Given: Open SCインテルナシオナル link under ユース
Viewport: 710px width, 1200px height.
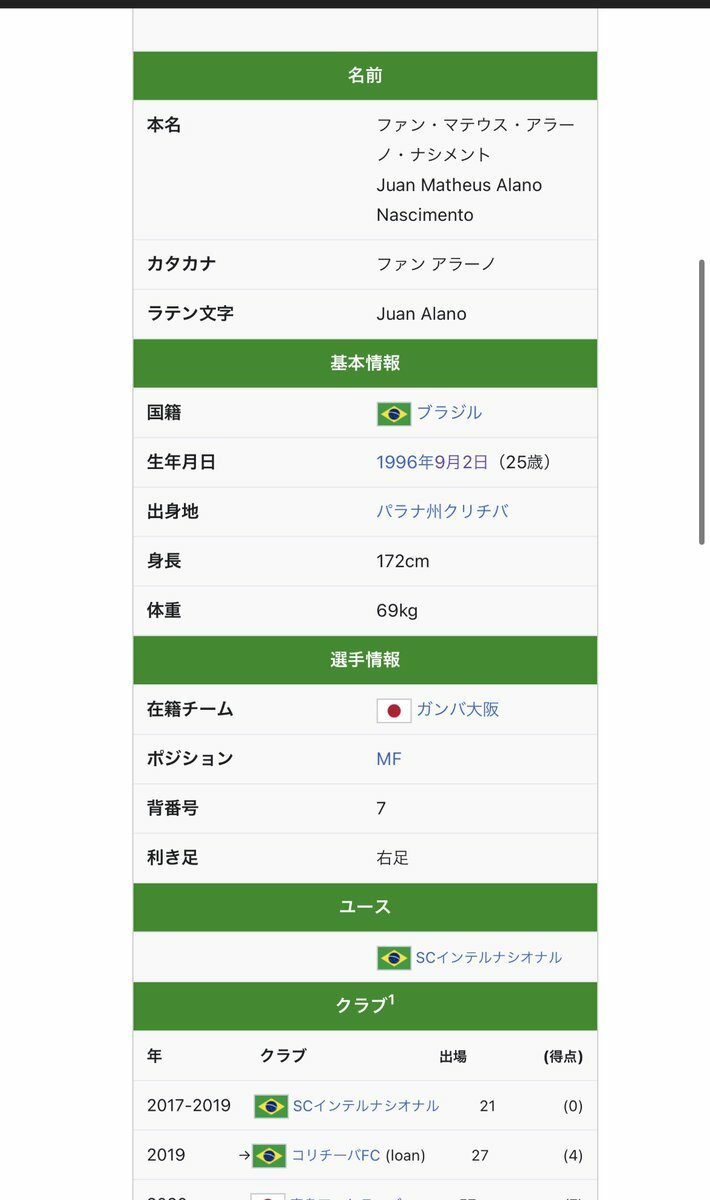Looking at the screenshot, I should pyautogui.click(x=489, y=957).
